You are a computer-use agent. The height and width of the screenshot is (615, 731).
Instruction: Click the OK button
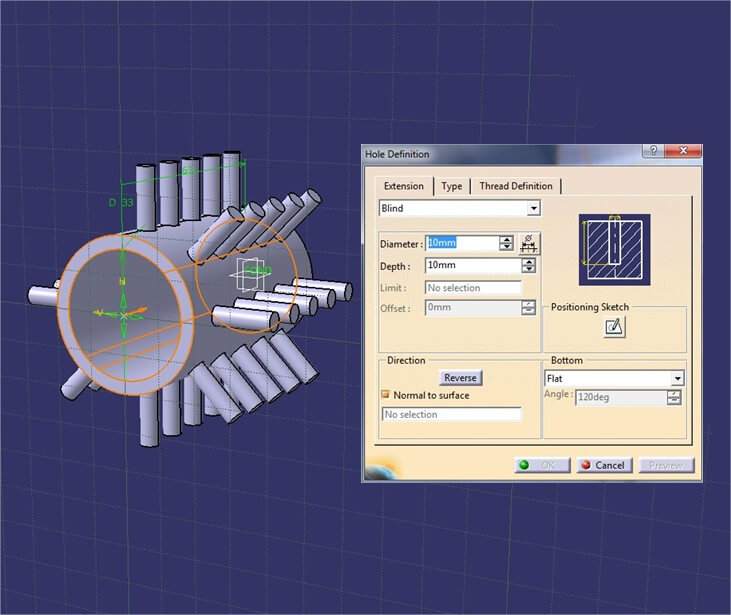point(542,465)
